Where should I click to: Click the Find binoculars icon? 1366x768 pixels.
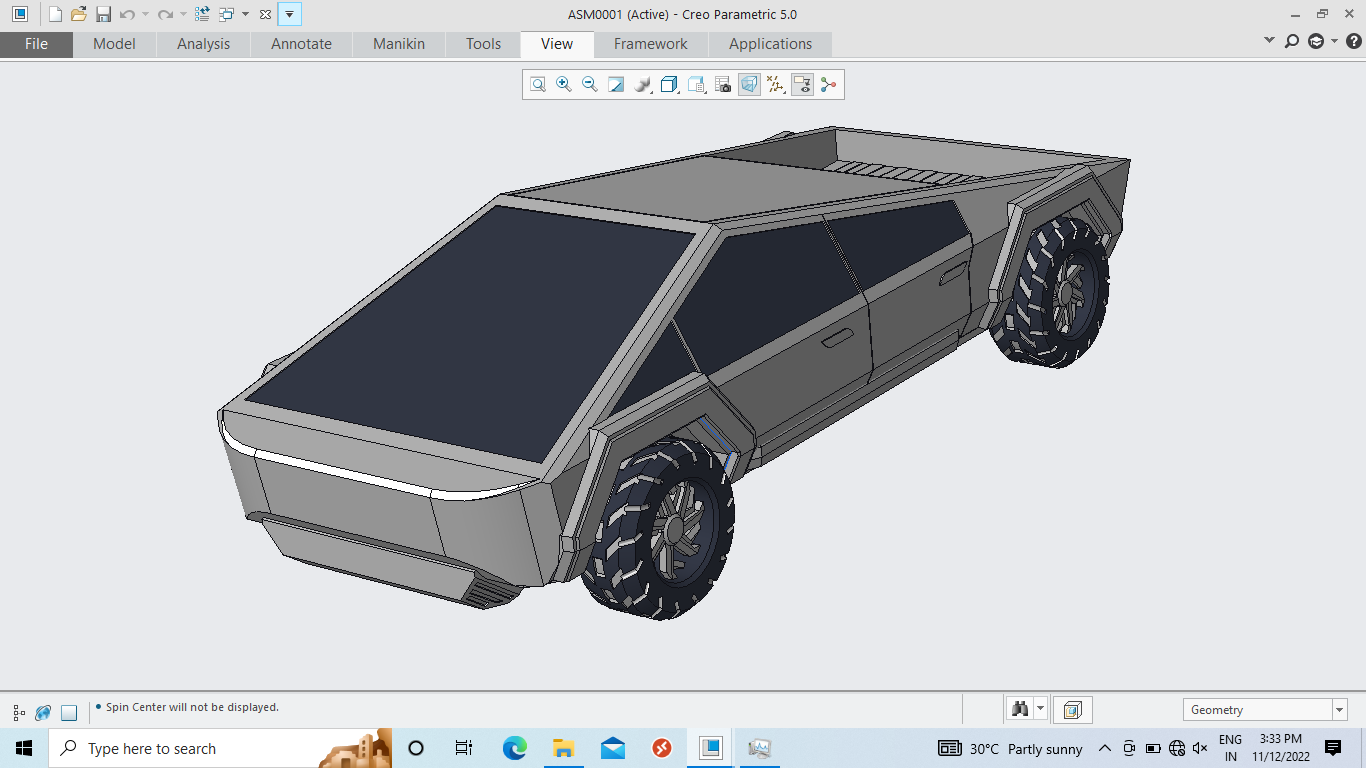pyautogui.click(x=1020, y=709)
